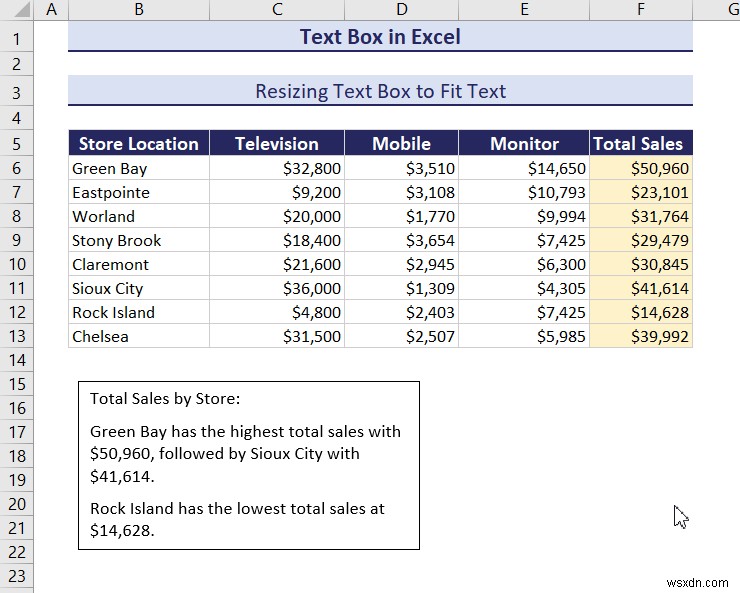Click Television value $4,800

[277, 312]
